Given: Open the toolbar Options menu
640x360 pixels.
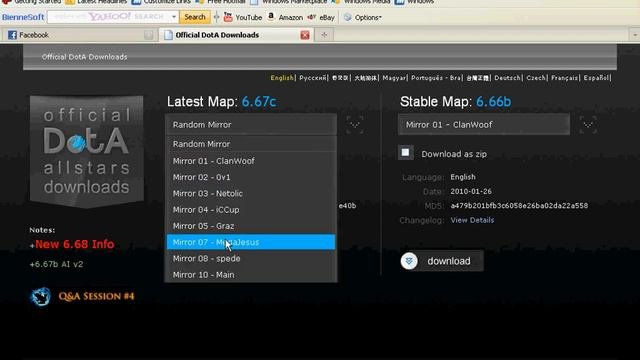Looking at the screenshot, I should [362, 18].
